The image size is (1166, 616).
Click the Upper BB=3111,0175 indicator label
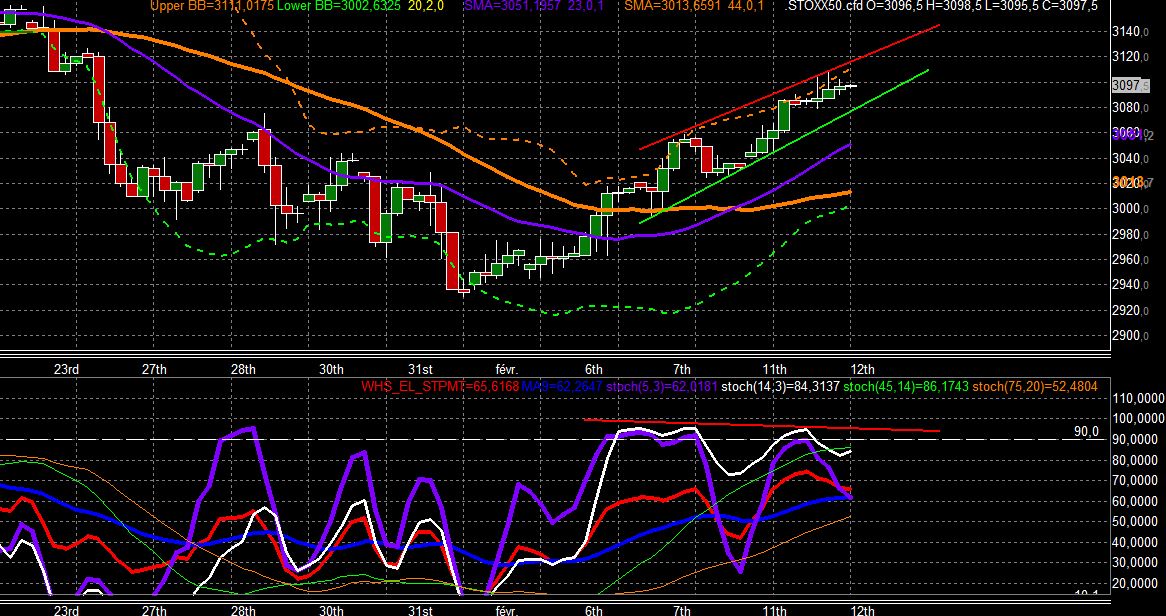click(212, 6)
